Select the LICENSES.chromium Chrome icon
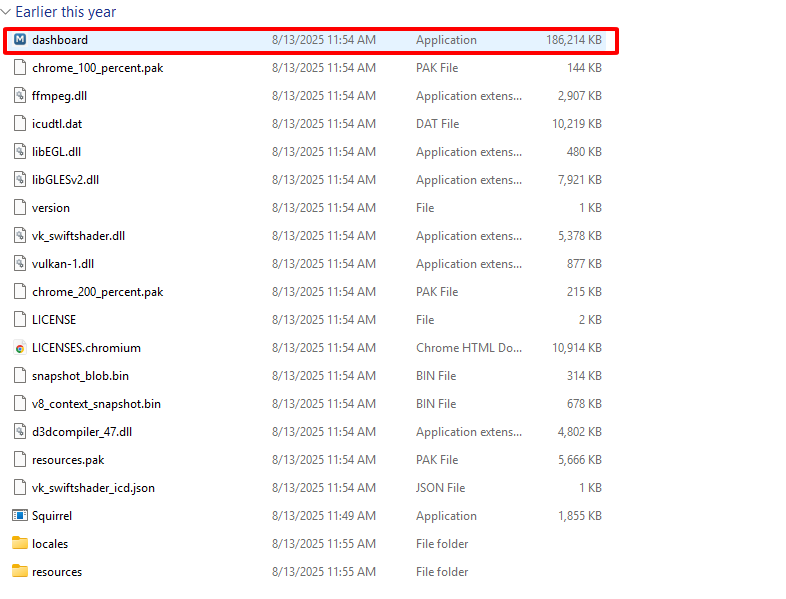The height and width of the screenshot is (599, 786). click(20, 348)
